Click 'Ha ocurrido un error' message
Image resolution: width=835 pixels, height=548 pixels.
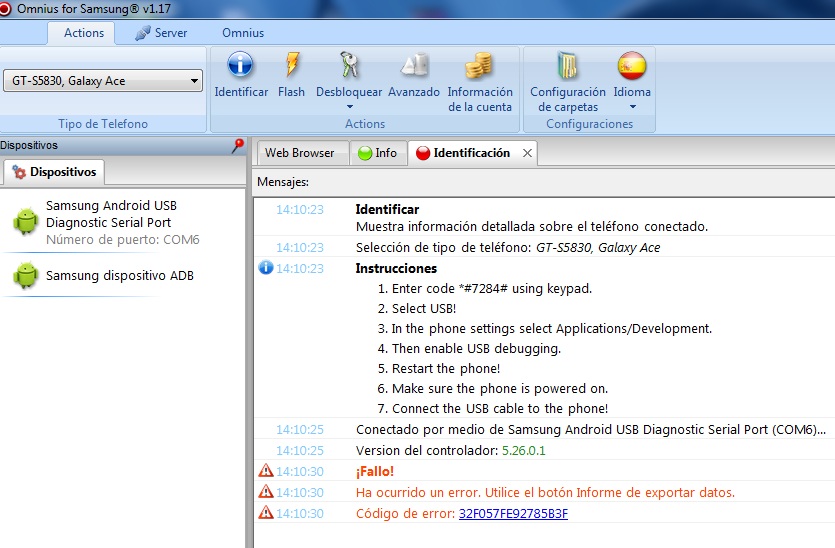[x=545, y=493]
